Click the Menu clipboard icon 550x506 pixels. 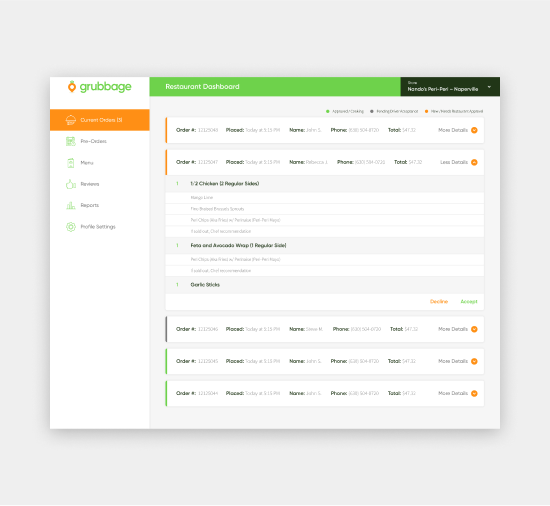pos(71,163)
